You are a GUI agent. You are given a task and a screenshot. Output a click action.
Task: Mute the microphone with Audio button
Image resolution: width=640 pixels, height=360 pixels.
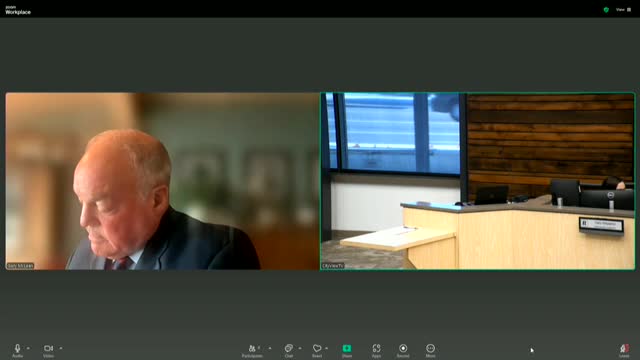pyautogui.click(x=17, y=350)
